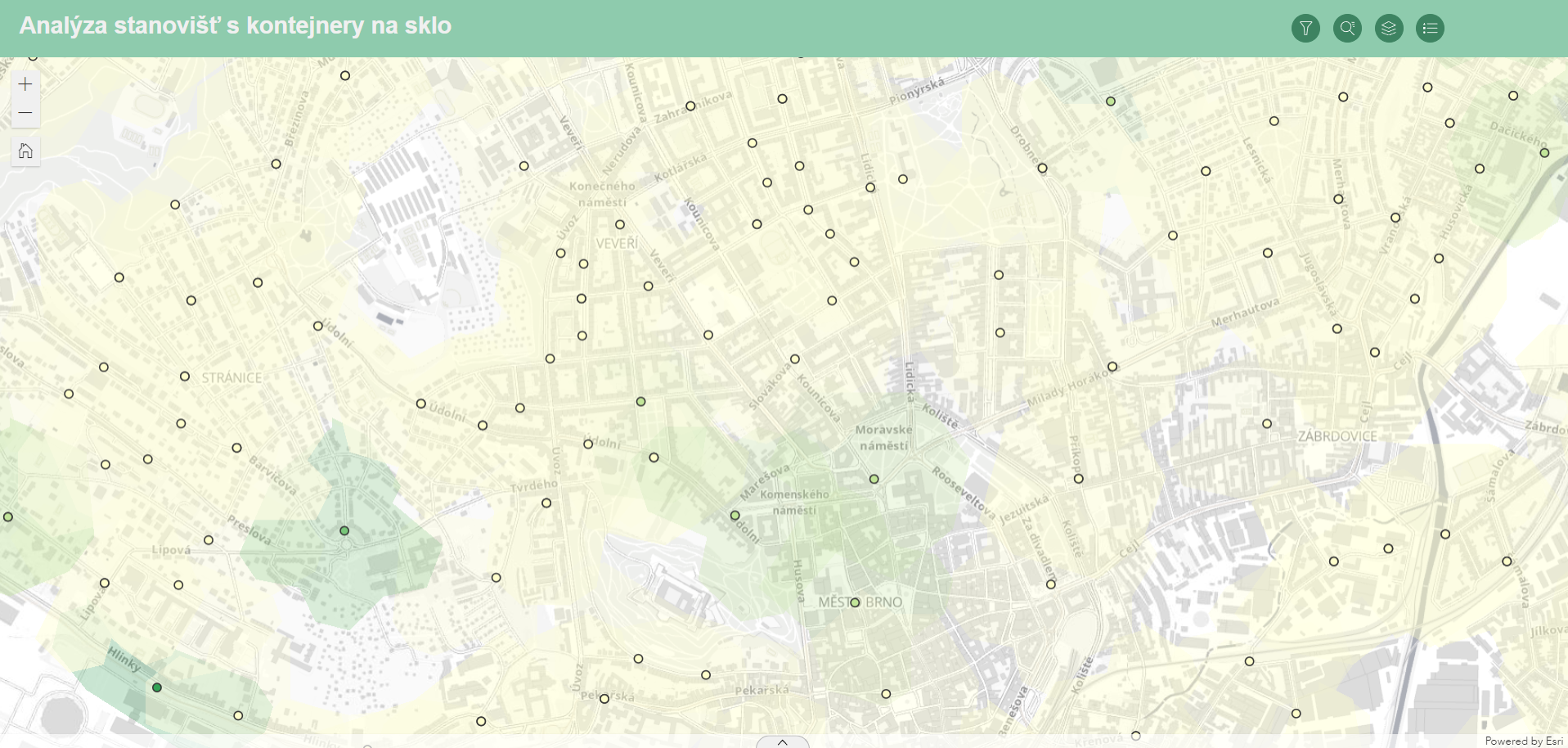1568x748 pixels.
Task: Click the app title Analýza stanovišť
Action: [x=236, y=25]
